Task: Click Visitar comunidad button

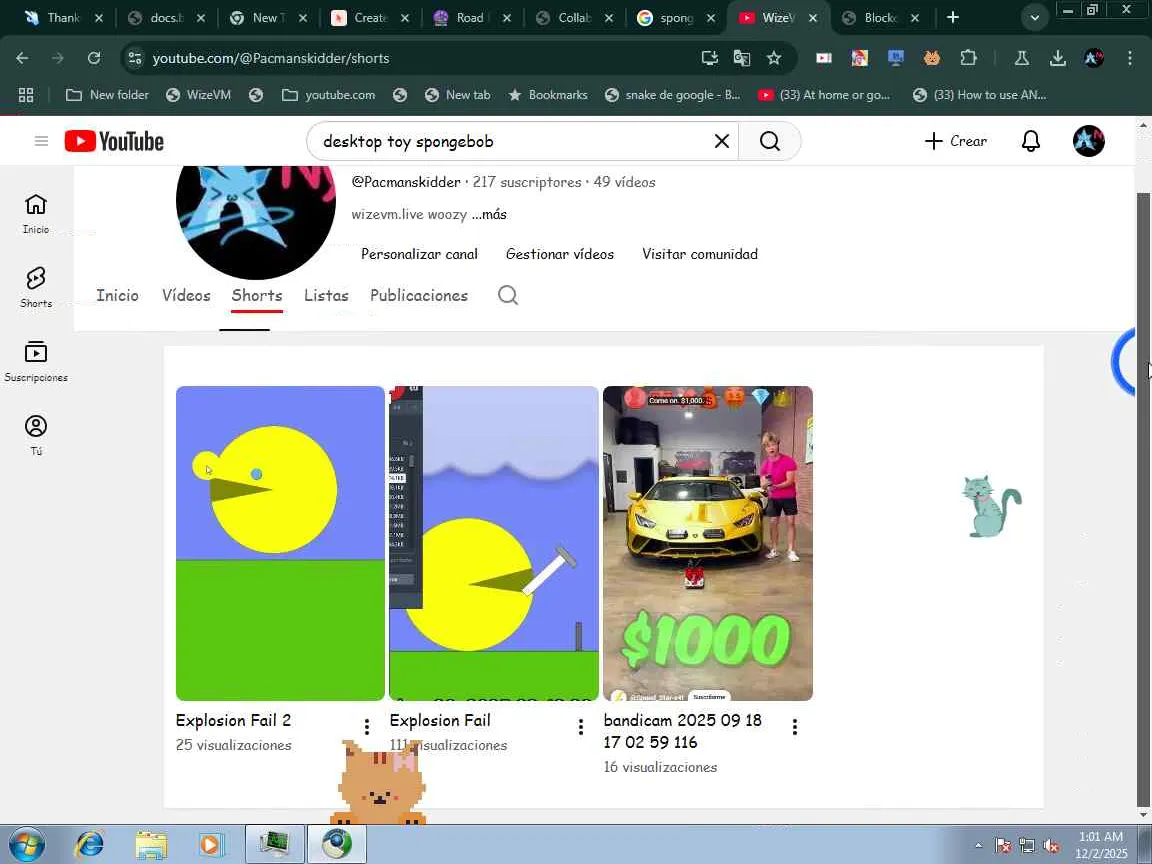Action: (699, 254)
